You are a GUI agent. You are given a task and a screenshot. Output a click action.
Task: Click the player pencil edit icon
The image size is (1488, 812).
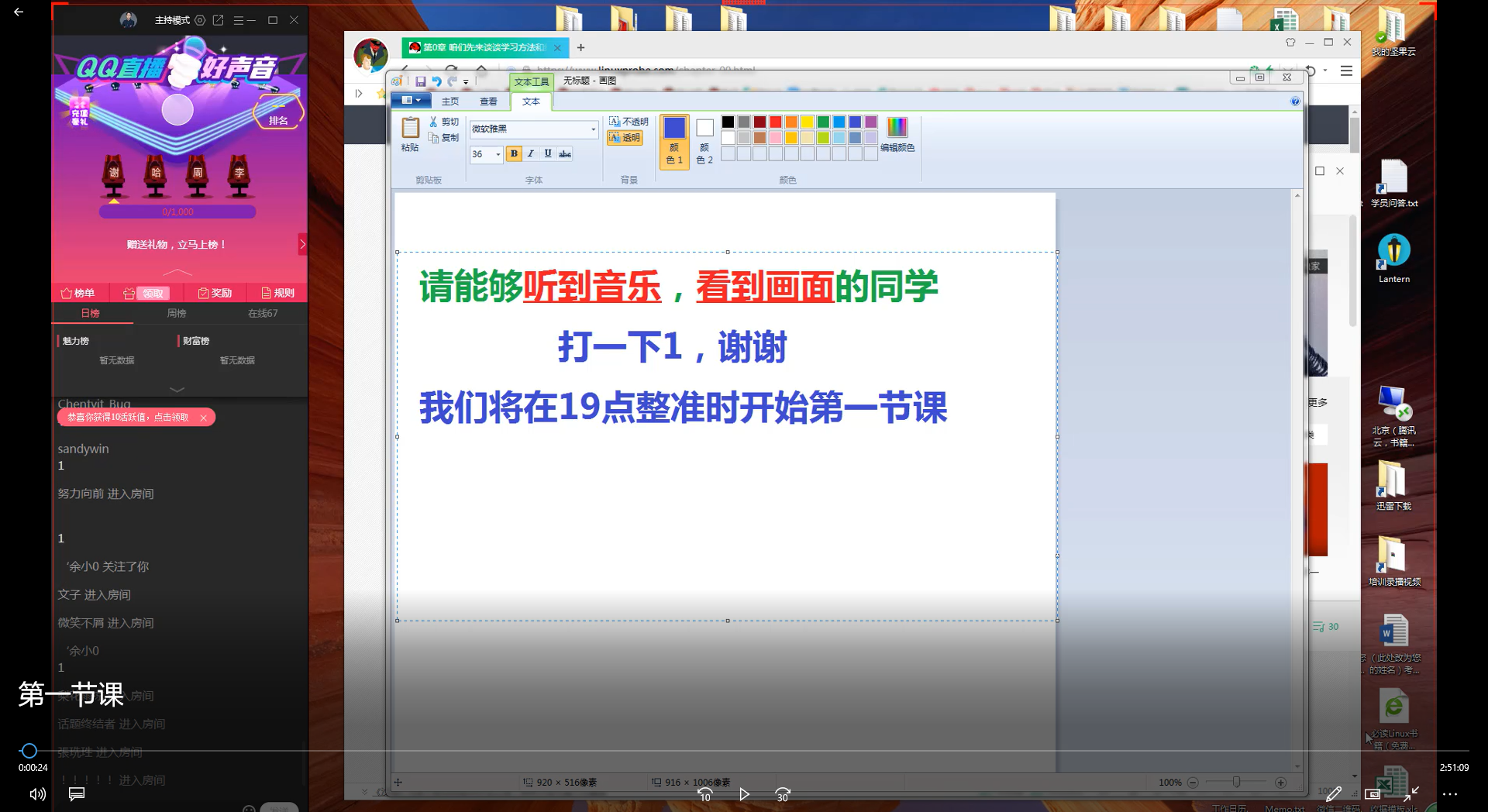pyautogui.click(x=1333, y=794)
